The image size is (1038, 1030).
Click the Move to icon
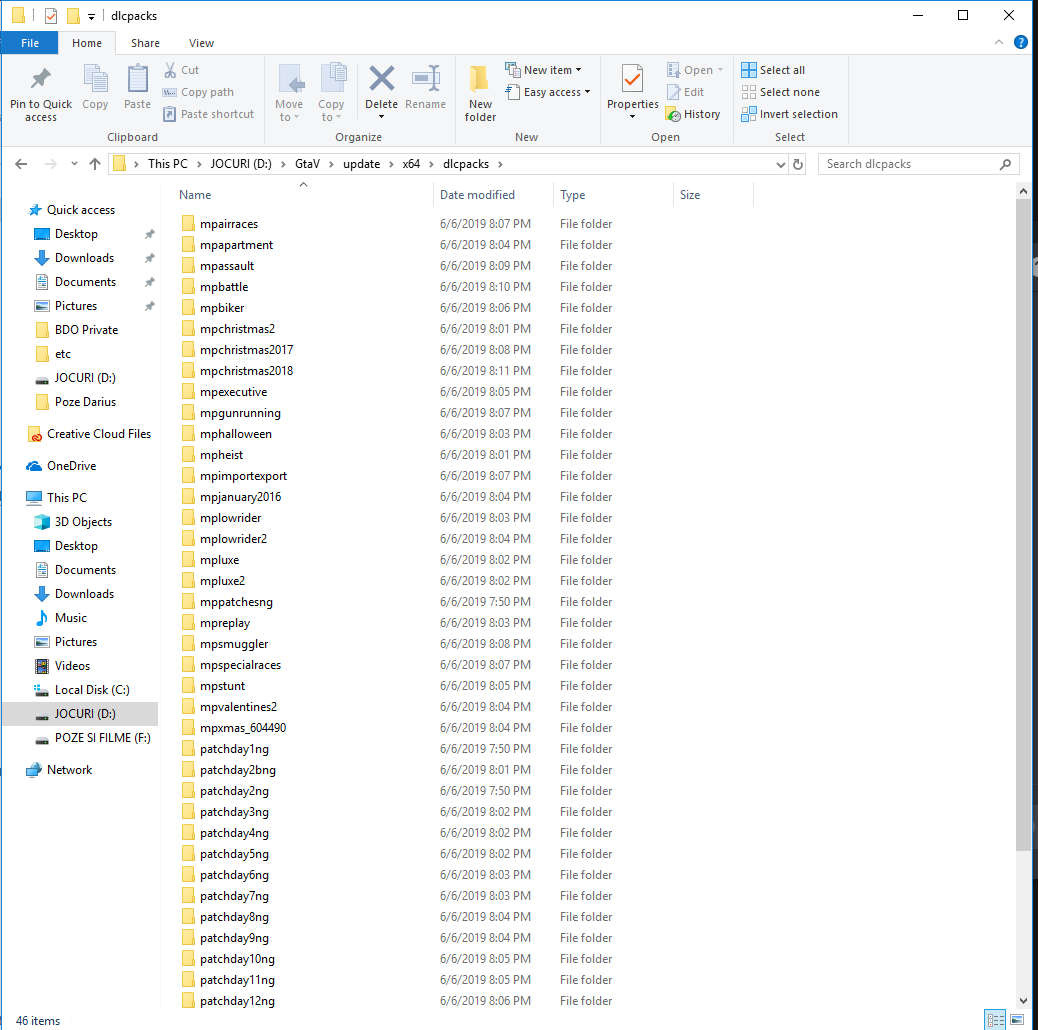coord(289,79)
